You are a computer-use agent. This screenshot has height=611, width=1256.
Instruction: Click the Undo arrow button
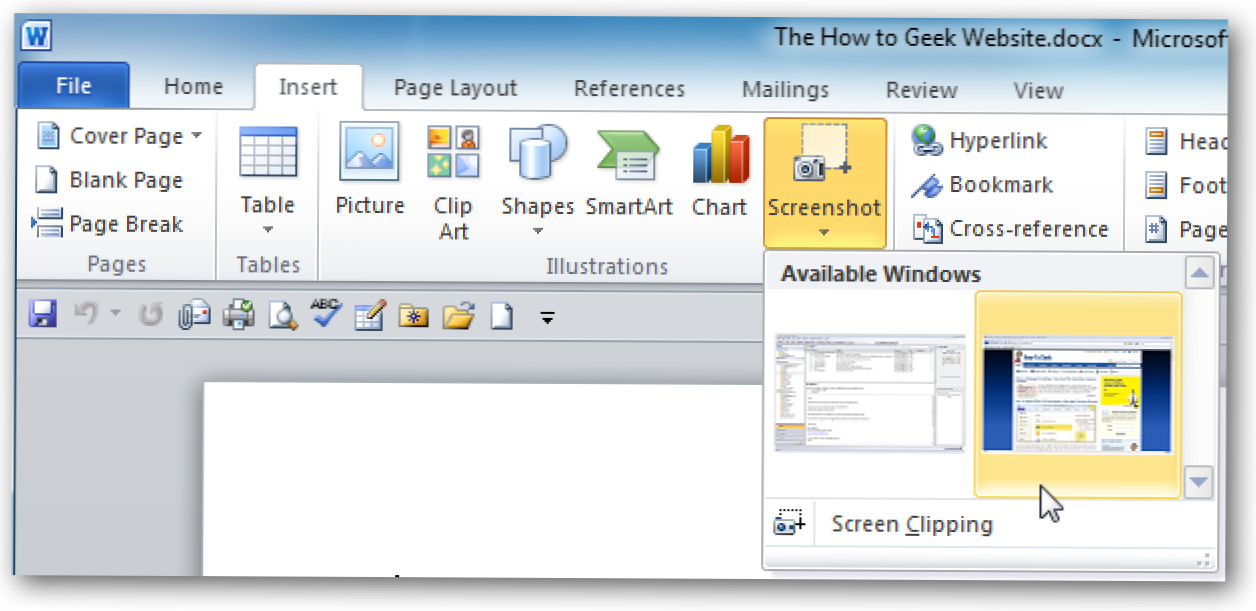[x=87, y=316]
